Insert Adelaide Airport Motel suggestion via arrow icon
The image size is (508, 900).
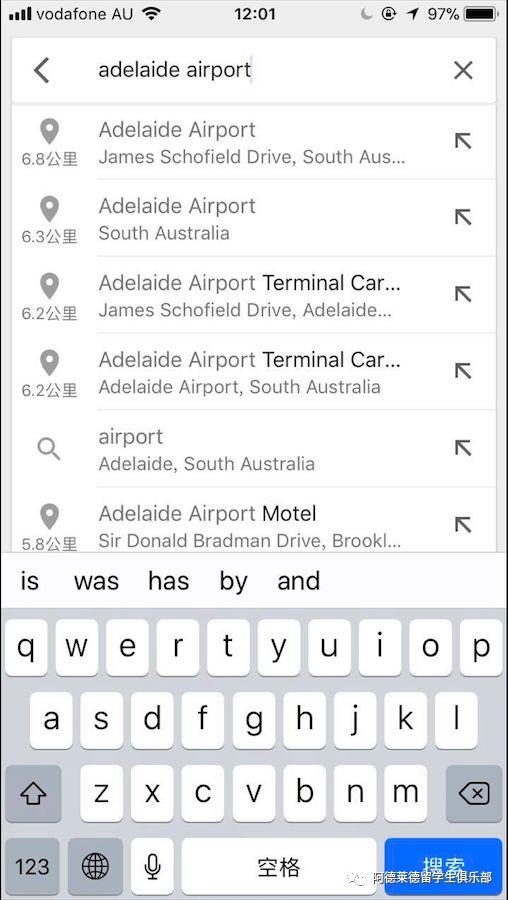tap(463, 525)
